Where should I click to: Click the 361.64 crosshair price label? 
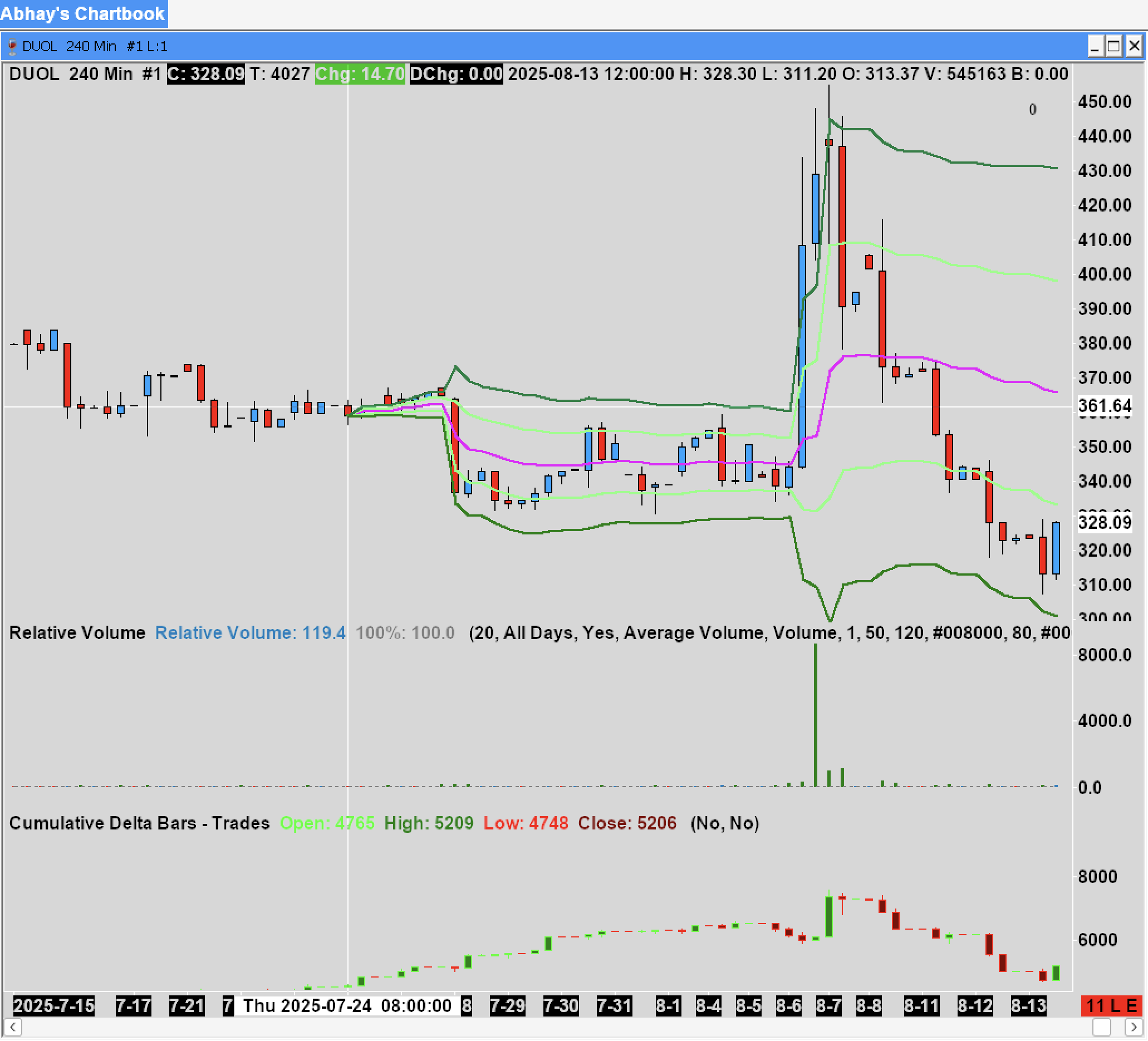pos(1105,406)
